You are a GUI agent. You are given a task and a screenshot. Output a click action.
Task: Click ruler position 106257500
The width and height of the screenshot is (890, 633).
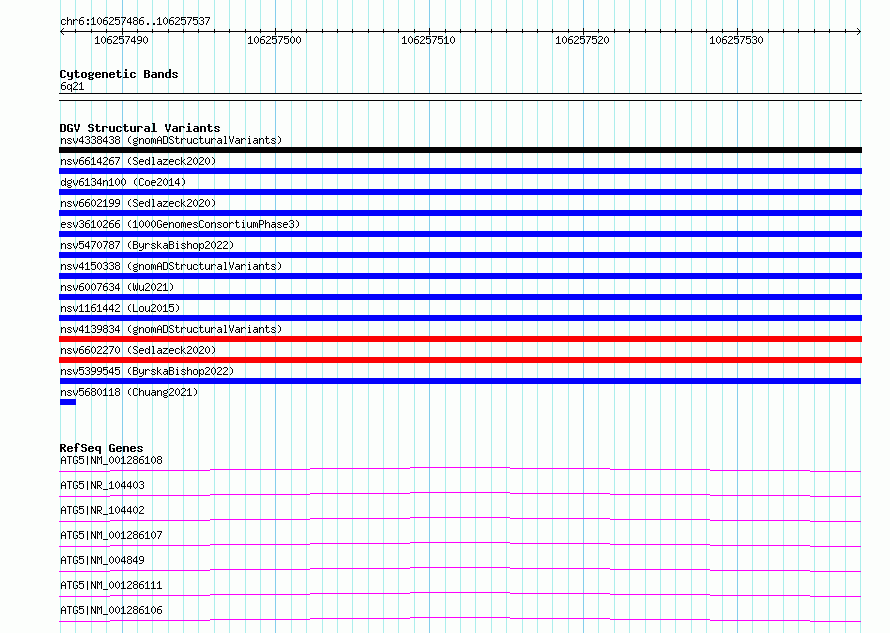(x=274, y=40)
